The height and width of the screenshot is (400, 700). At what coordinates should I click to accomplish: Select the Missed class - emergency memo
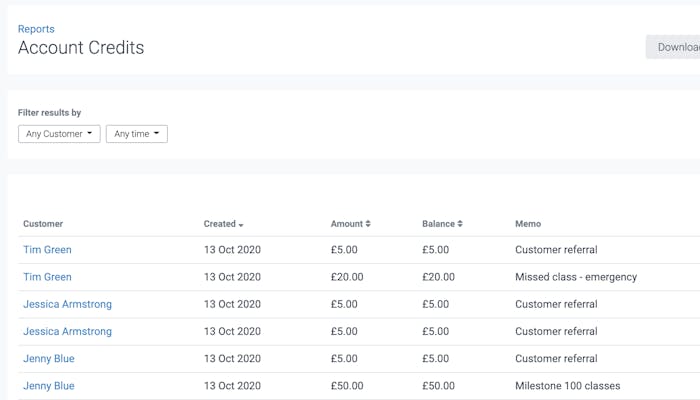(x=575, y=277)
